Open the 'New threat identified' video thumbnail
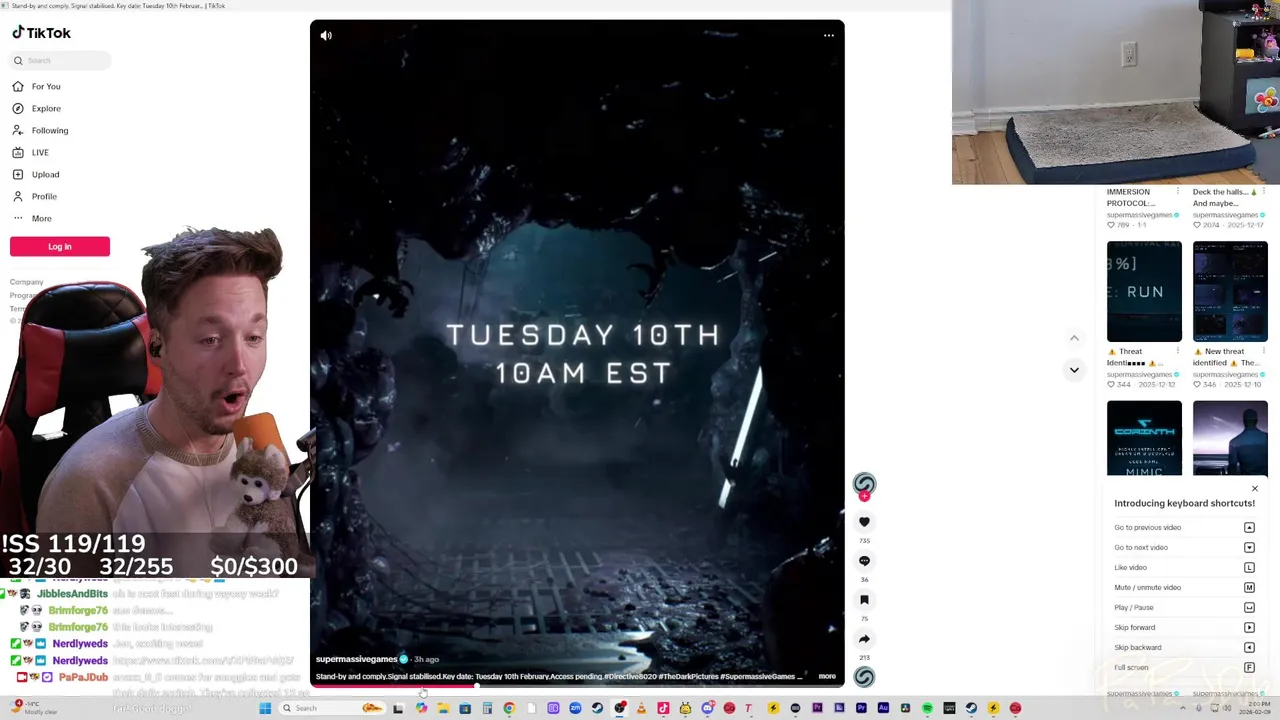This screenshot has height=720, width=1280. (x=1230, y=291)
